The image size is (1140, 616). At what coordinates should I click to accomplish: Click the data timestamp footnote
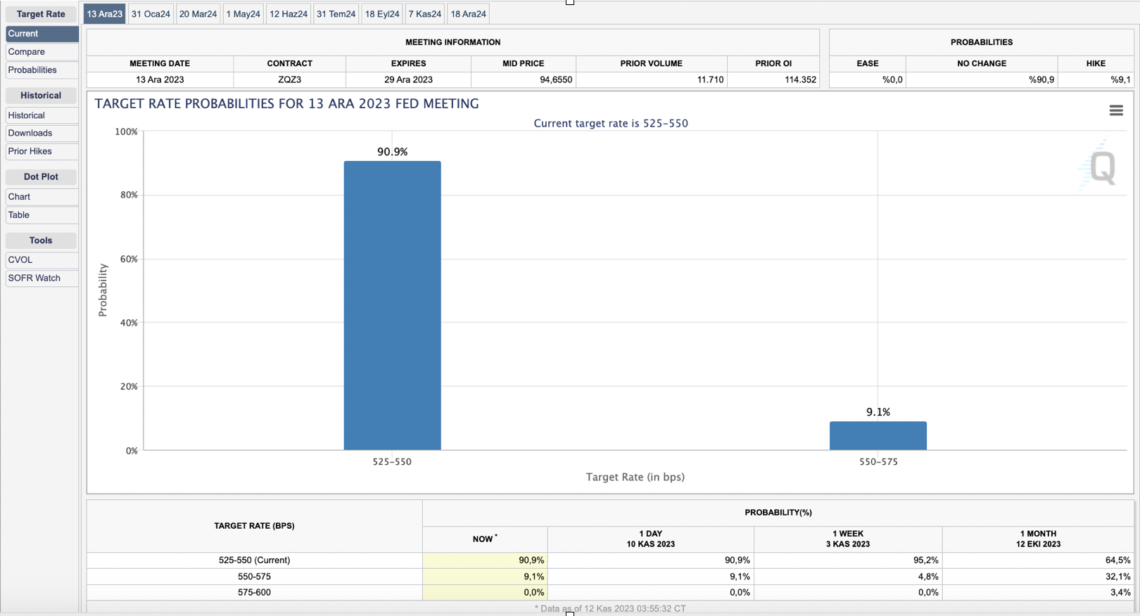coord(610,608)
